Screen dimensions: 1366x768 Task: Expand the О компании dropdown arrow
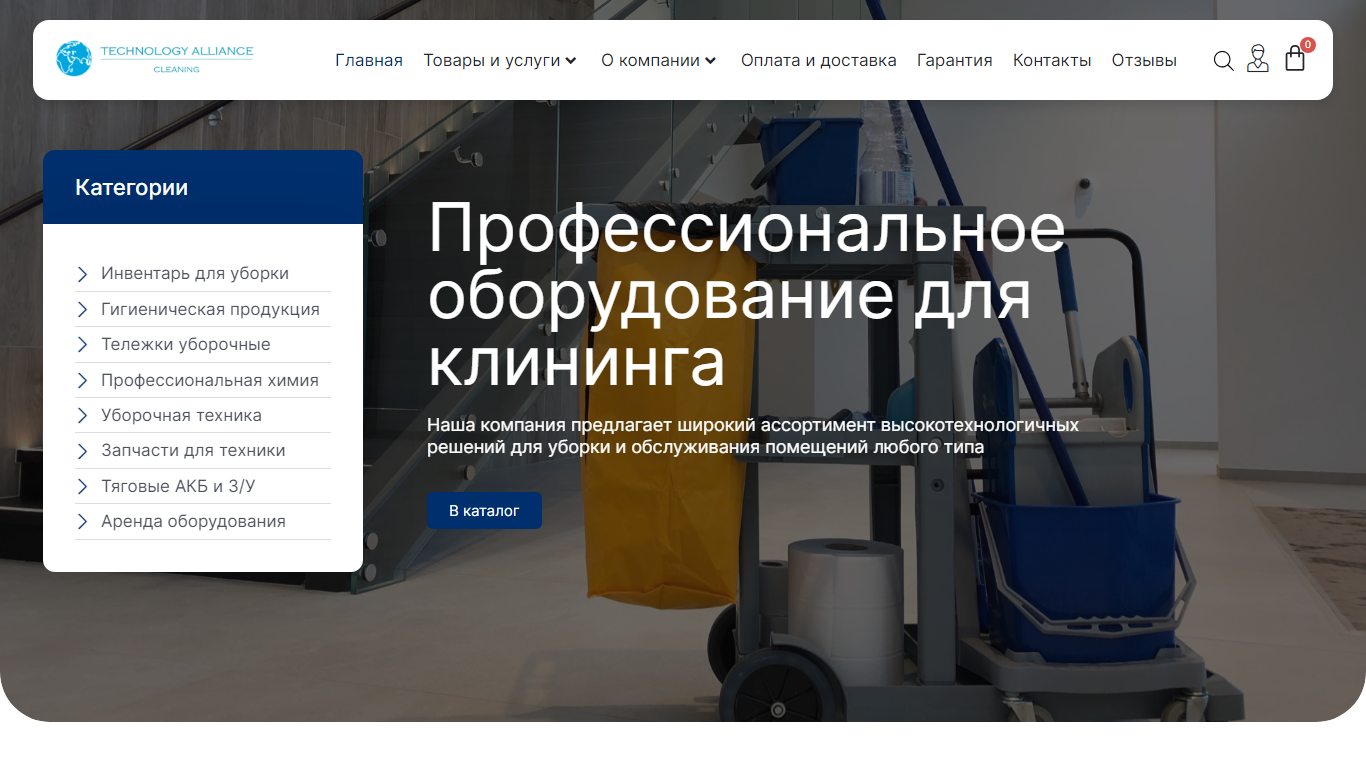pyautogui.click(x=710, y=61)
